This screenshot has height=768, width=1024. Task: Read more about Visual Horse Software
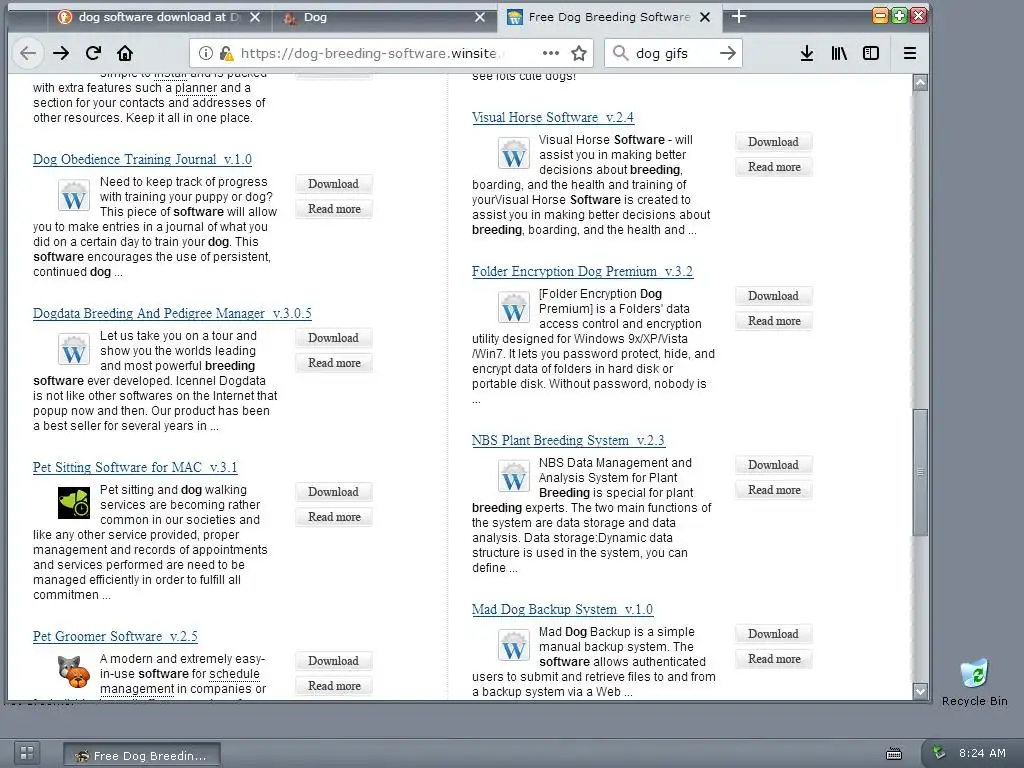[773, 167]
